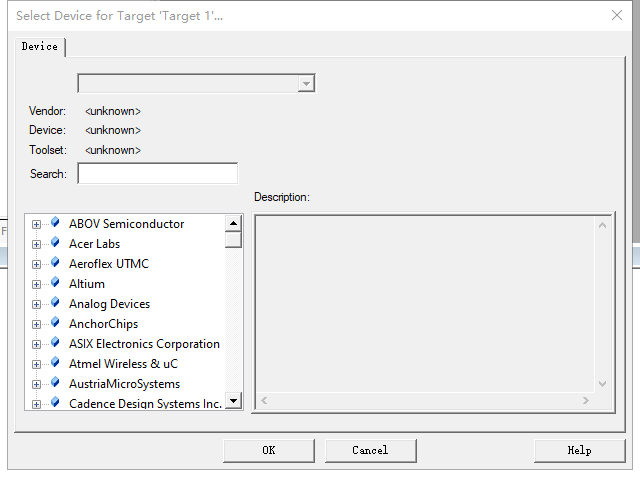Switch to the Device tab

[x=40, y=47]
